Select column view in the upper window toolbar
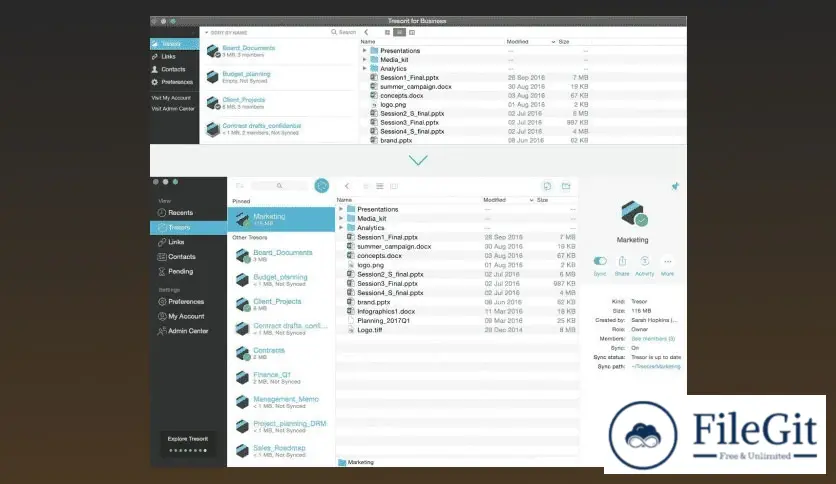 pos(412,33)
